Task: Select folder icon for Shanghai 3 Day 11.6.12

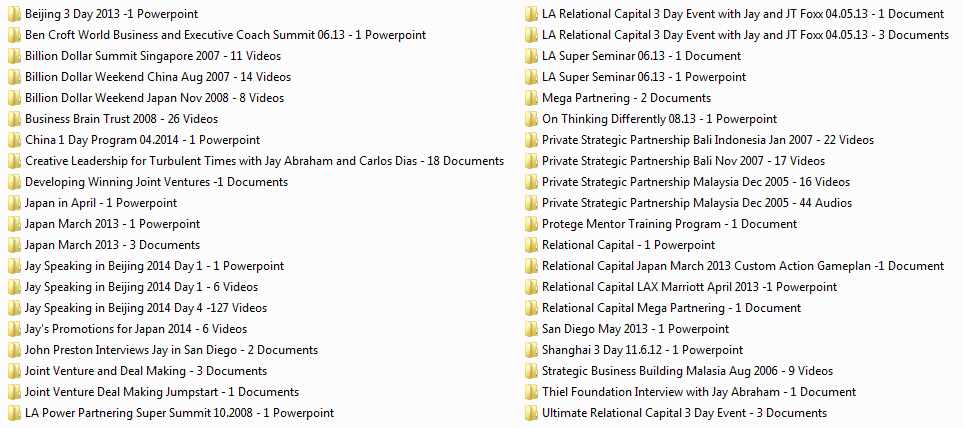Action: click(531, 350)
